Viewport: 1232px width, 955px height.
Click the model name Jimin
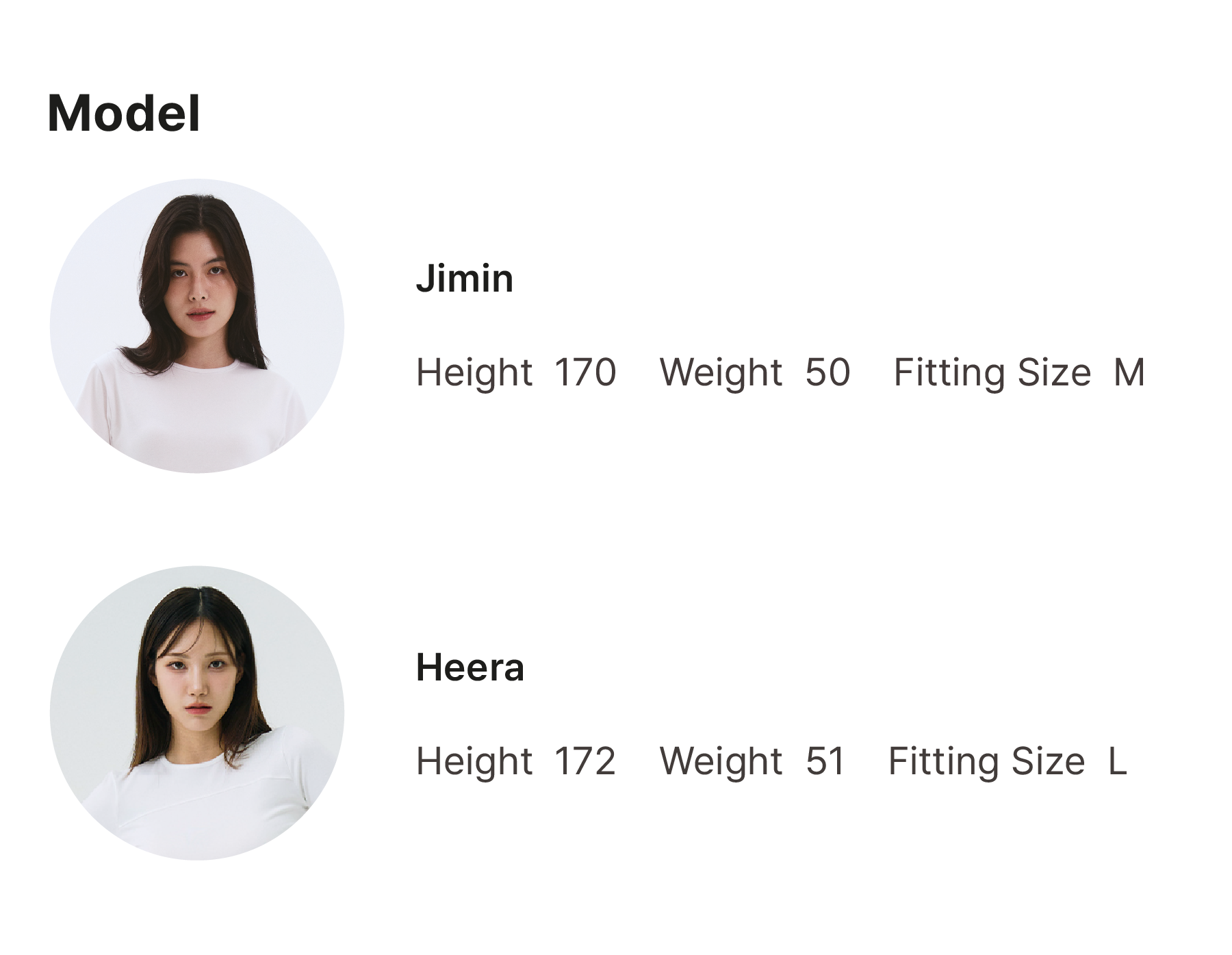[465, 279]
